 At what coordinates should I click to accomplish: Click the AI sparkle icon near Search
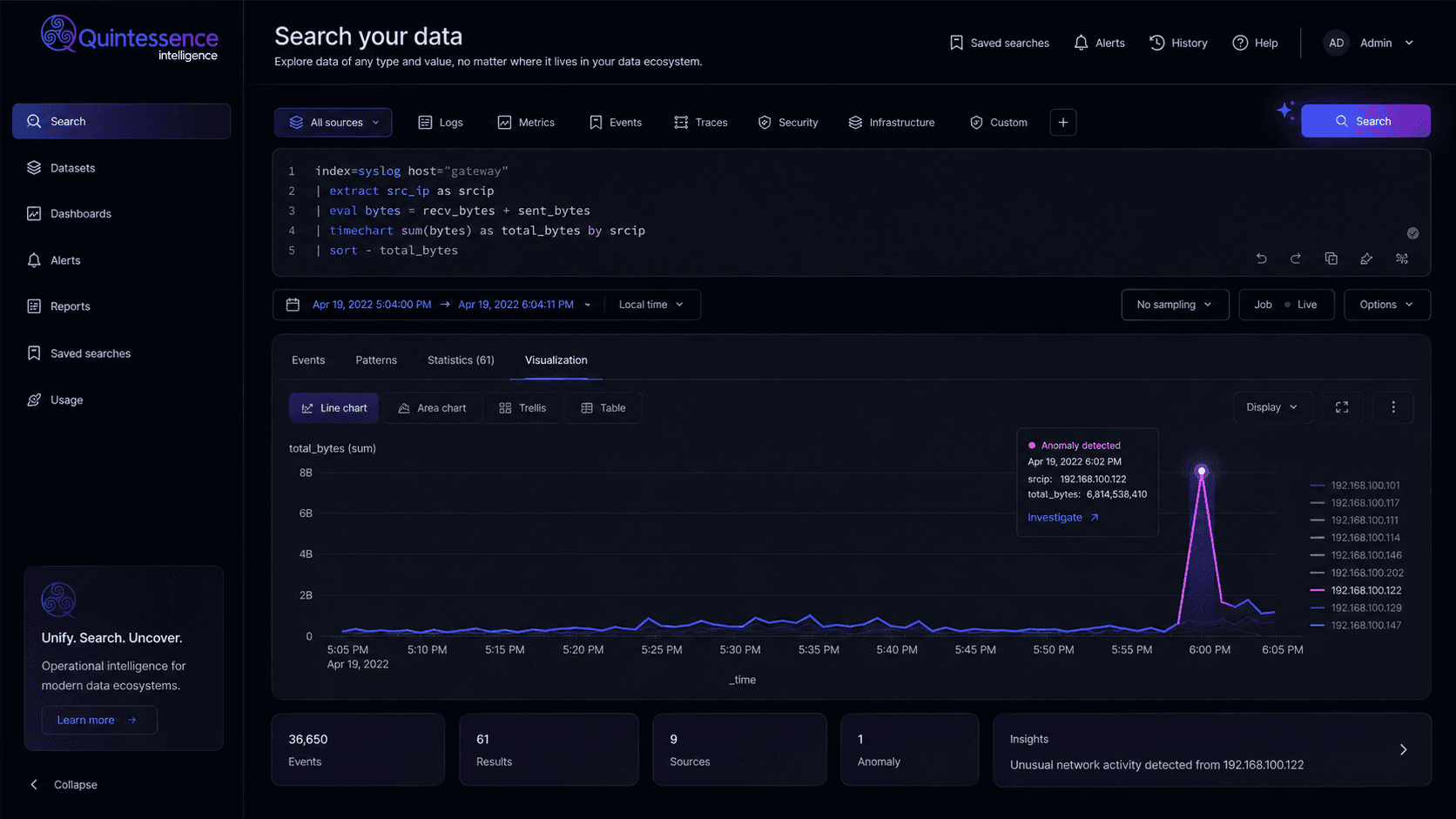[1285, 111]
